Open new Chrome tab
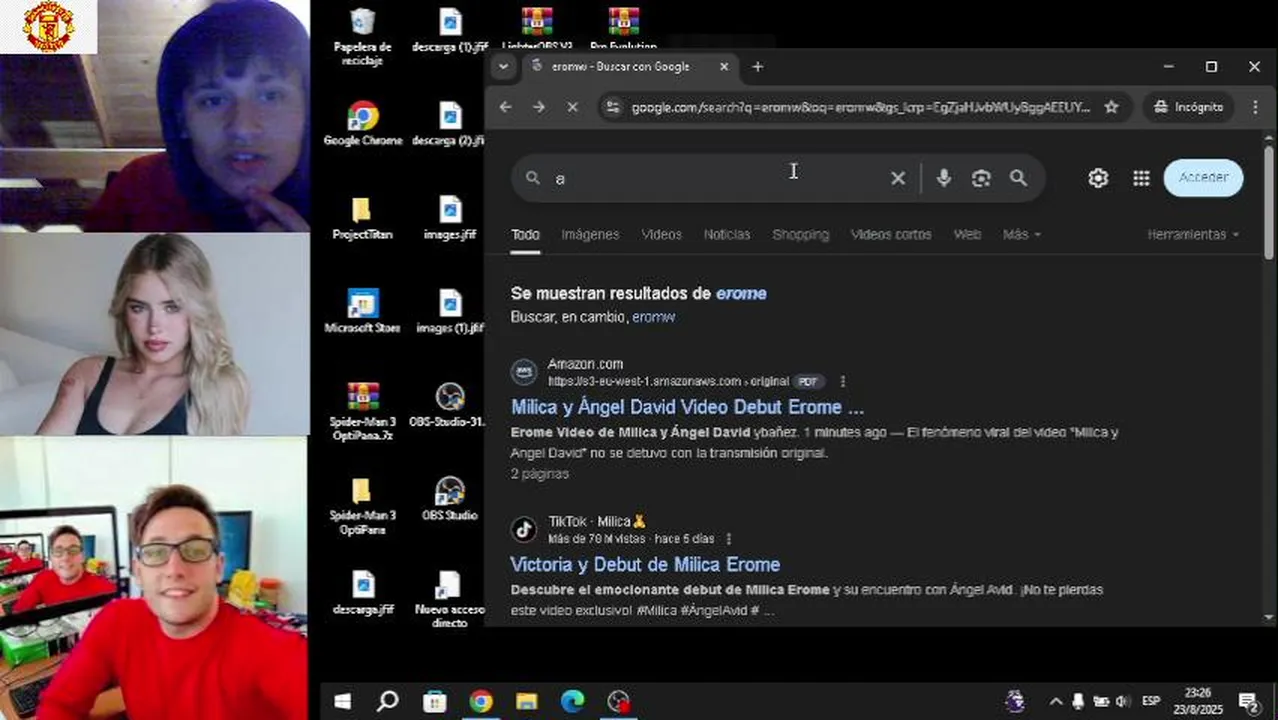This screenshot has width=1278, height=720. [757, 67]
